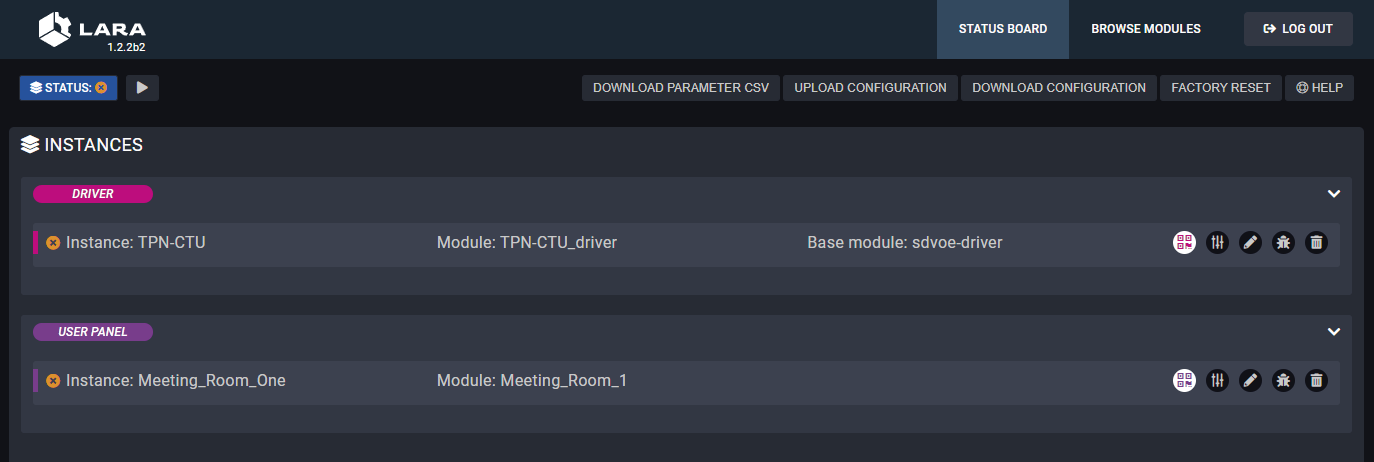The image size is (1374, 462).
Task: Click the bug debug icon for TPN-CTU
Action: (1283, 242)
